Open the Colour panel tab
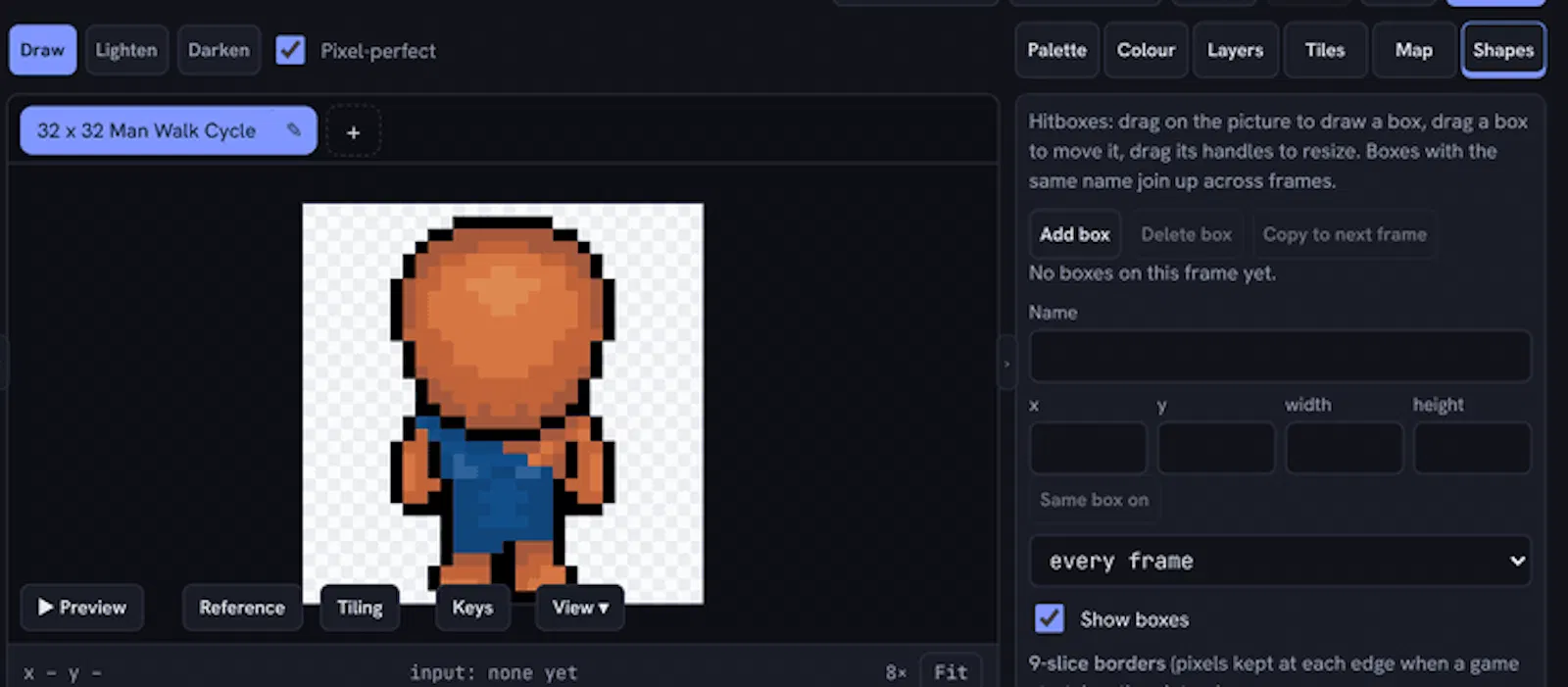This screenshot has width=1568, height=687. (x=1146, y=50)
